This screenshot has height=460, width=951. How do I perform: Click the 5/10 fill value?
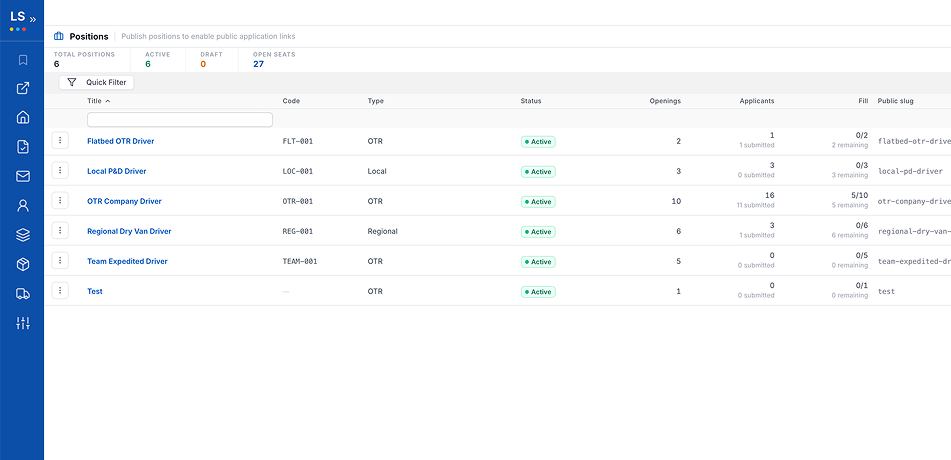pyautogui.click(x=859, y=195)
